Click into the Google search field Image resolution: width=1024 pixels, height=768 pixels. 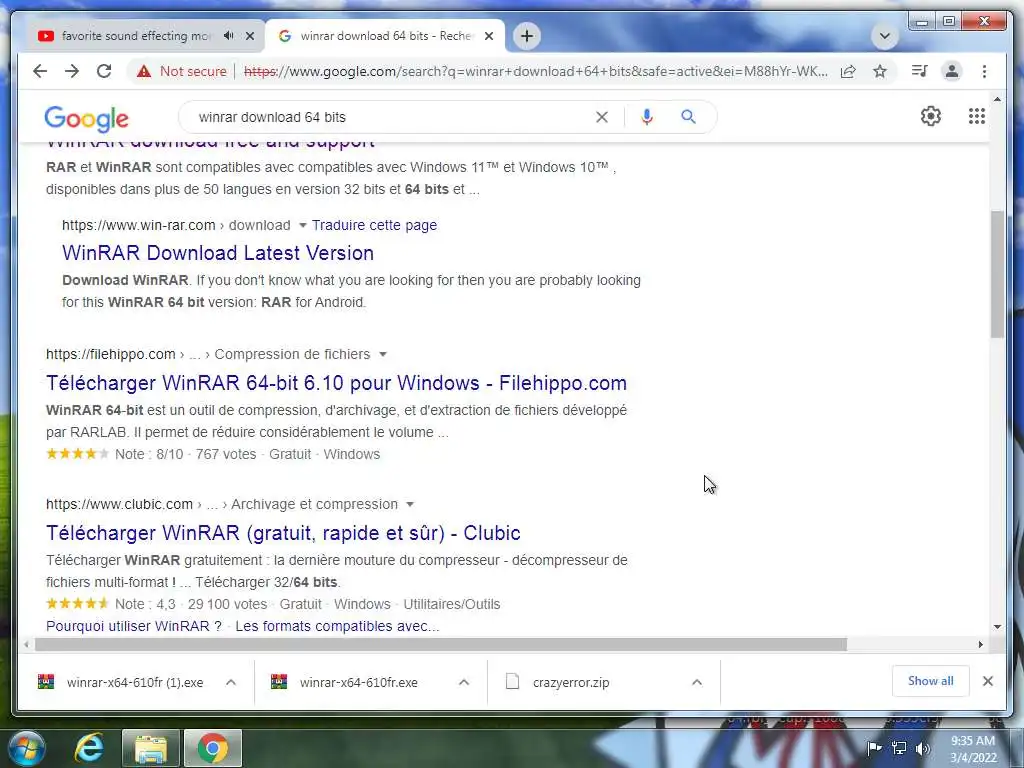tap(392, 117)
